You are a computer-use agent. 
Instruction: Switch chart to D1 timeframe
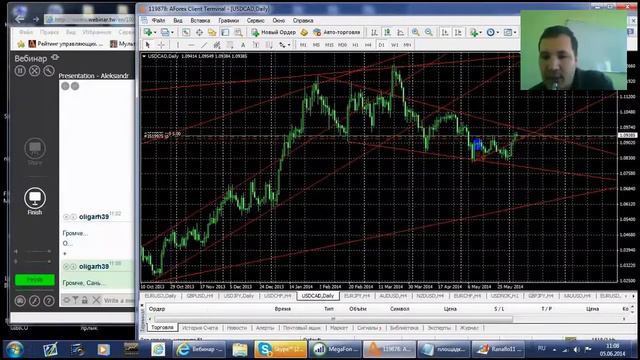click(381, 45)
